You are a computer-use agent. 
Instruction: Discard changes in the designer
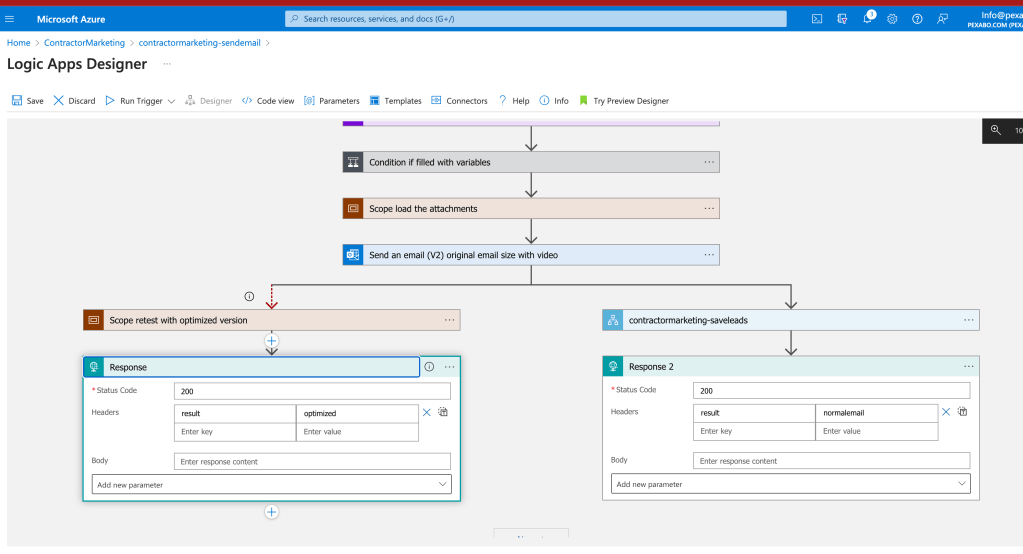(74, 100)
